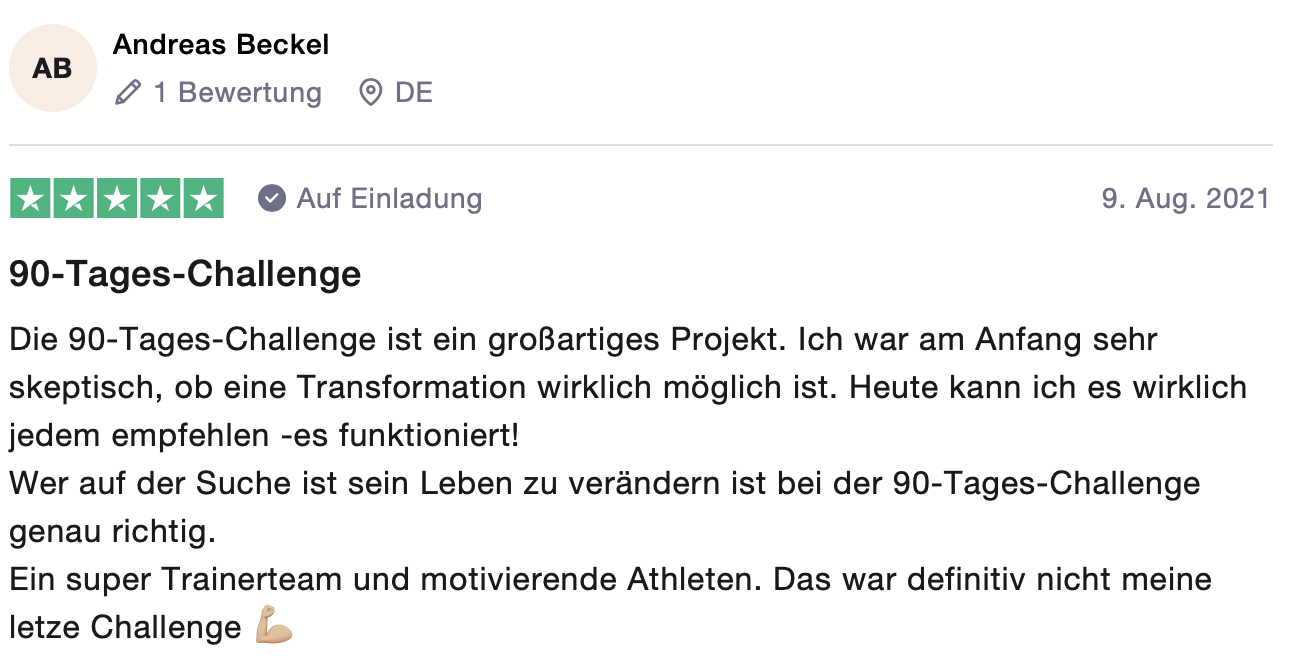Screen dimensions: 1296x660
Task: Click the review date 9. Aug. 2021
Action: coord(1186,198)
